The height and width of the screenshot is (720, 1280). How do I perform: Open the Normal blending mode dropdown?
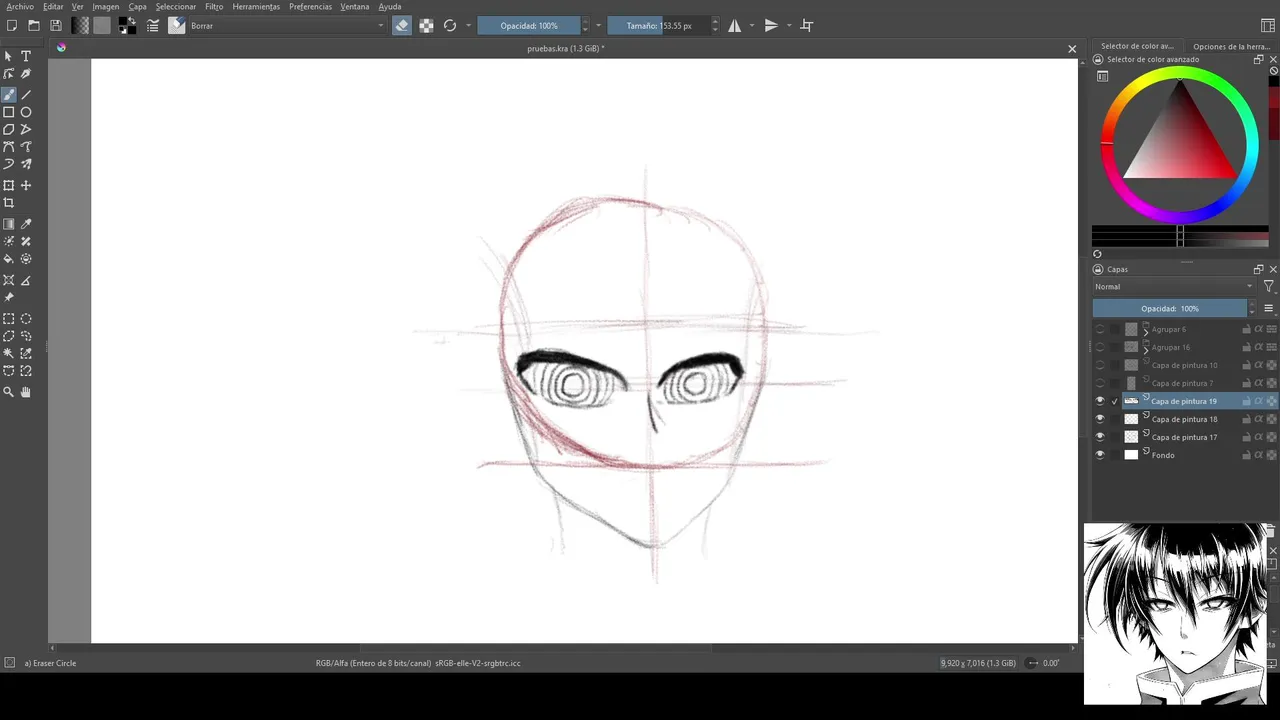pos(1173,286)
